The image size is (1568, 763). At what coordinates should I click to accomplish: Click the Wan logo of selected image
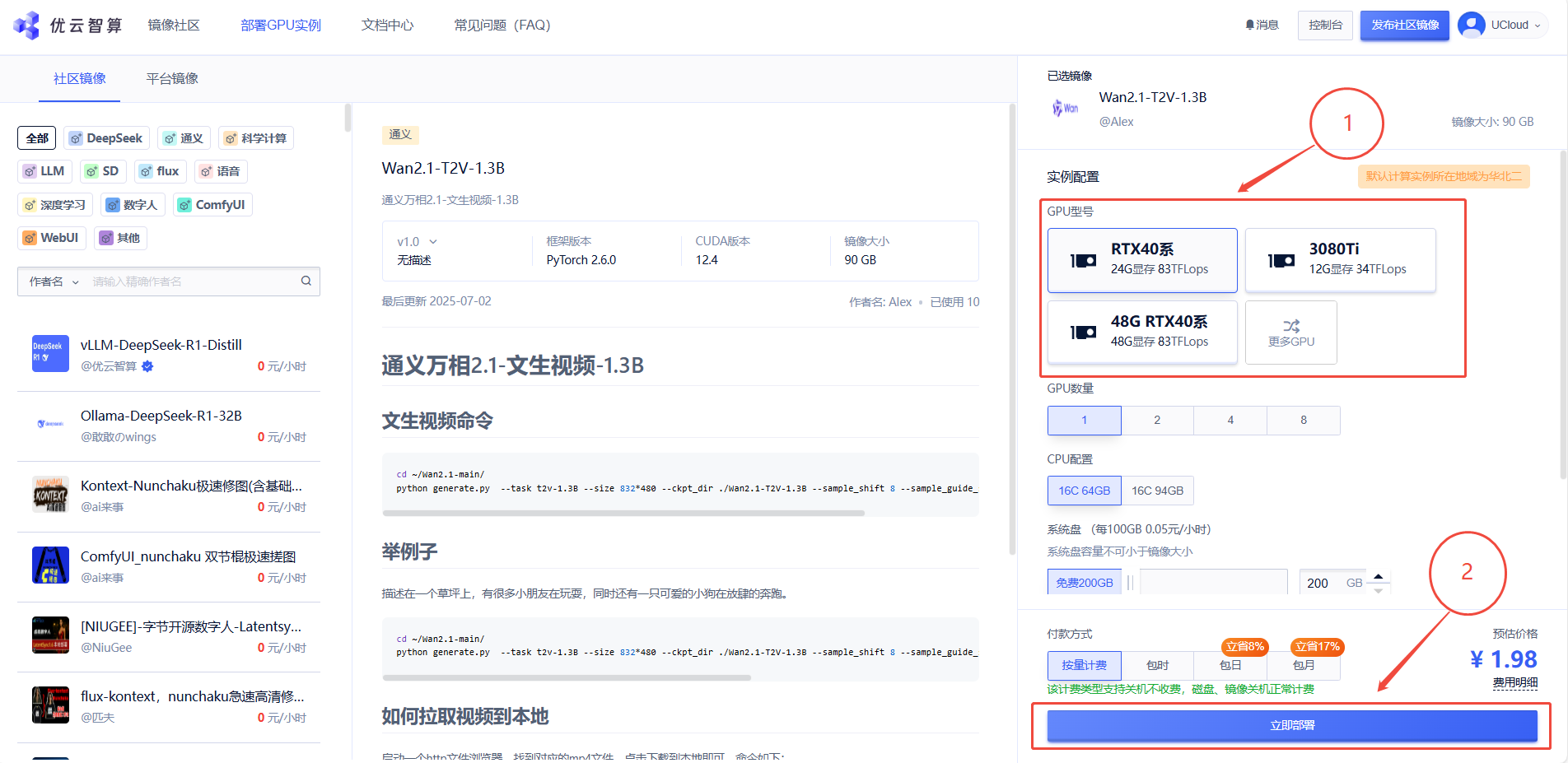pyautogui.click(x=1065, y=108)
